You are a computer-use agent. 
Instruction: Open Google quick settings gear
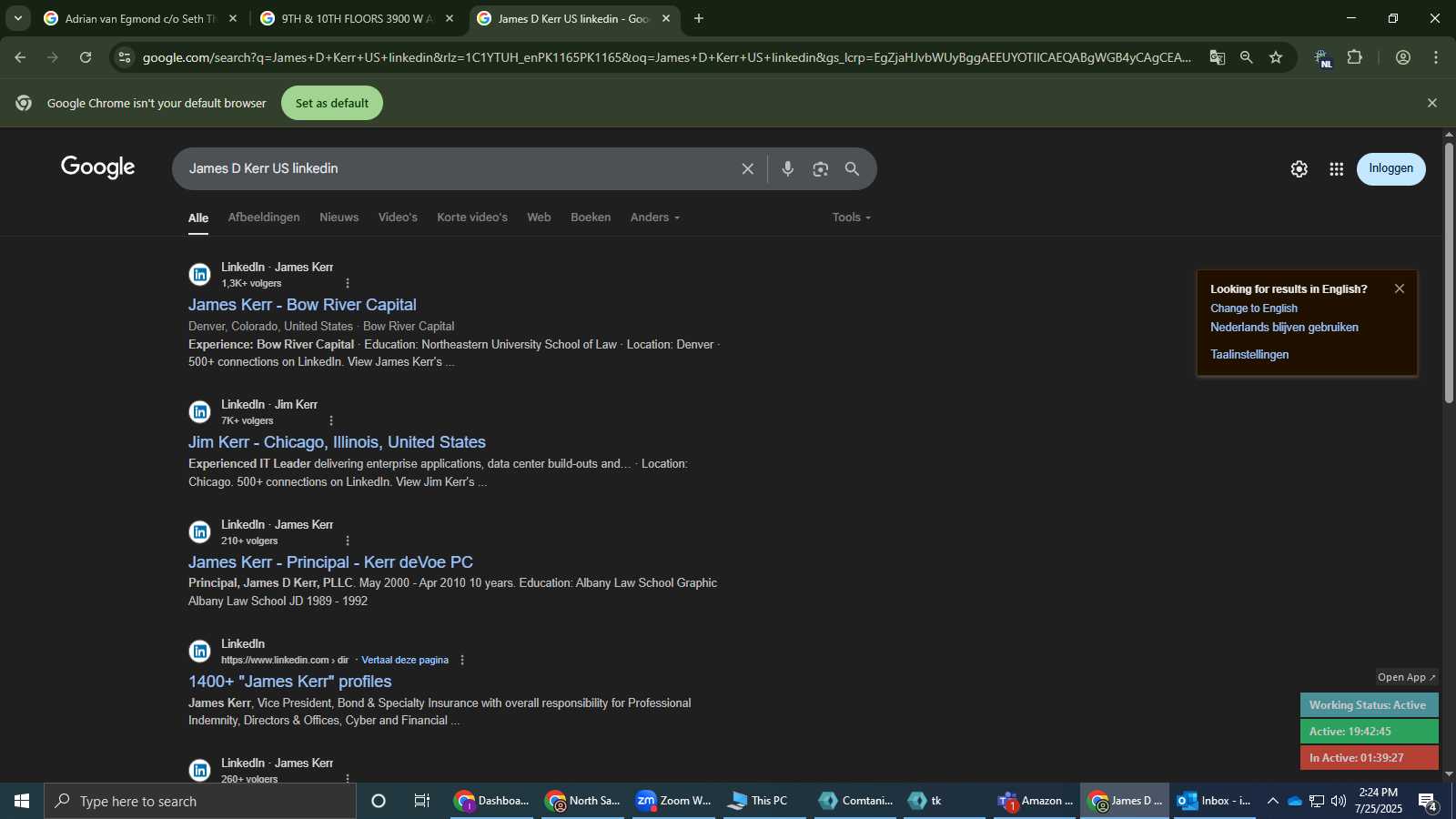(x=1299, y=169)
